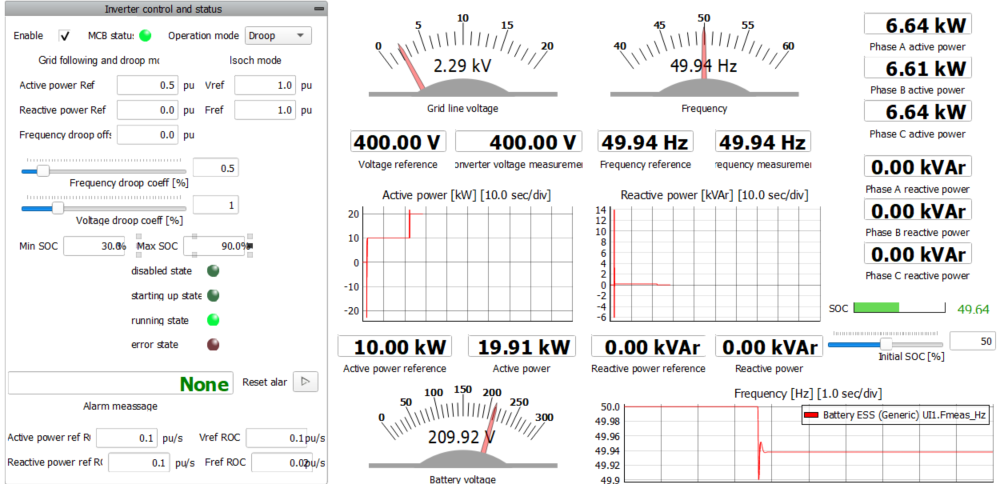The width and height of the screenshot is (999, 484).
Task: Click the running state green LED
Action: coord(213,320)
